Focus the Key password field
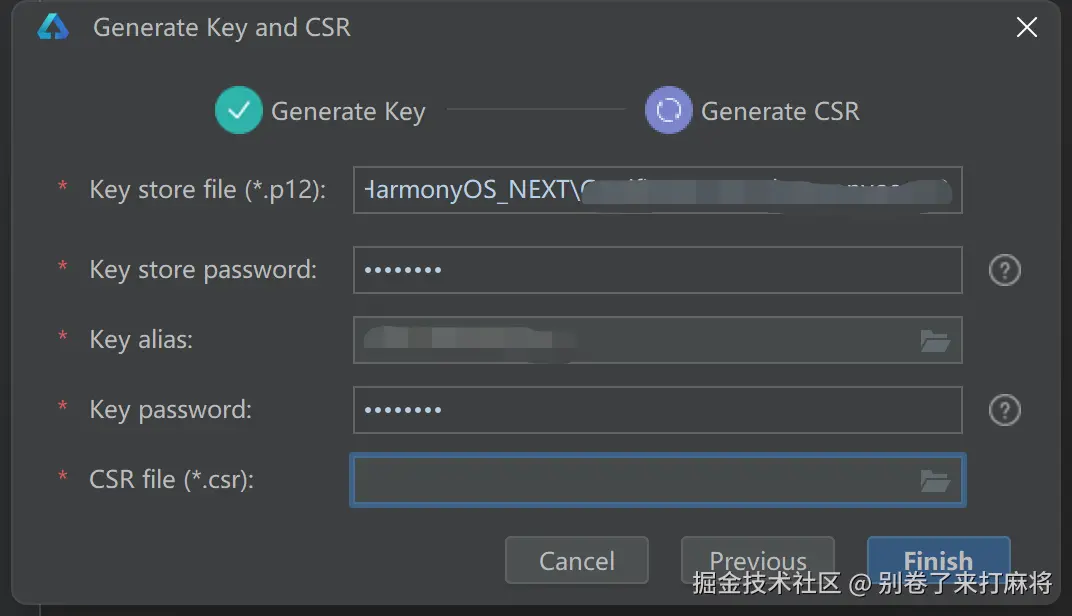The image size is (1072, 616). (657, 410)
